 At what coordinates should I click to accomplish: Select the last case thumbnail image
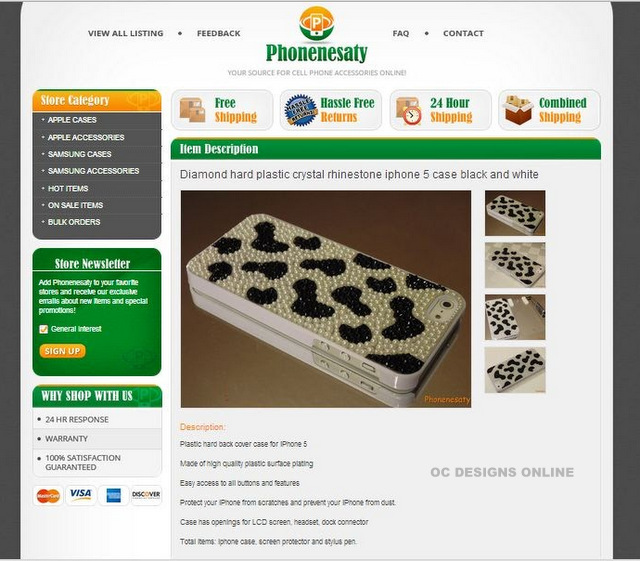click(515, 370)
